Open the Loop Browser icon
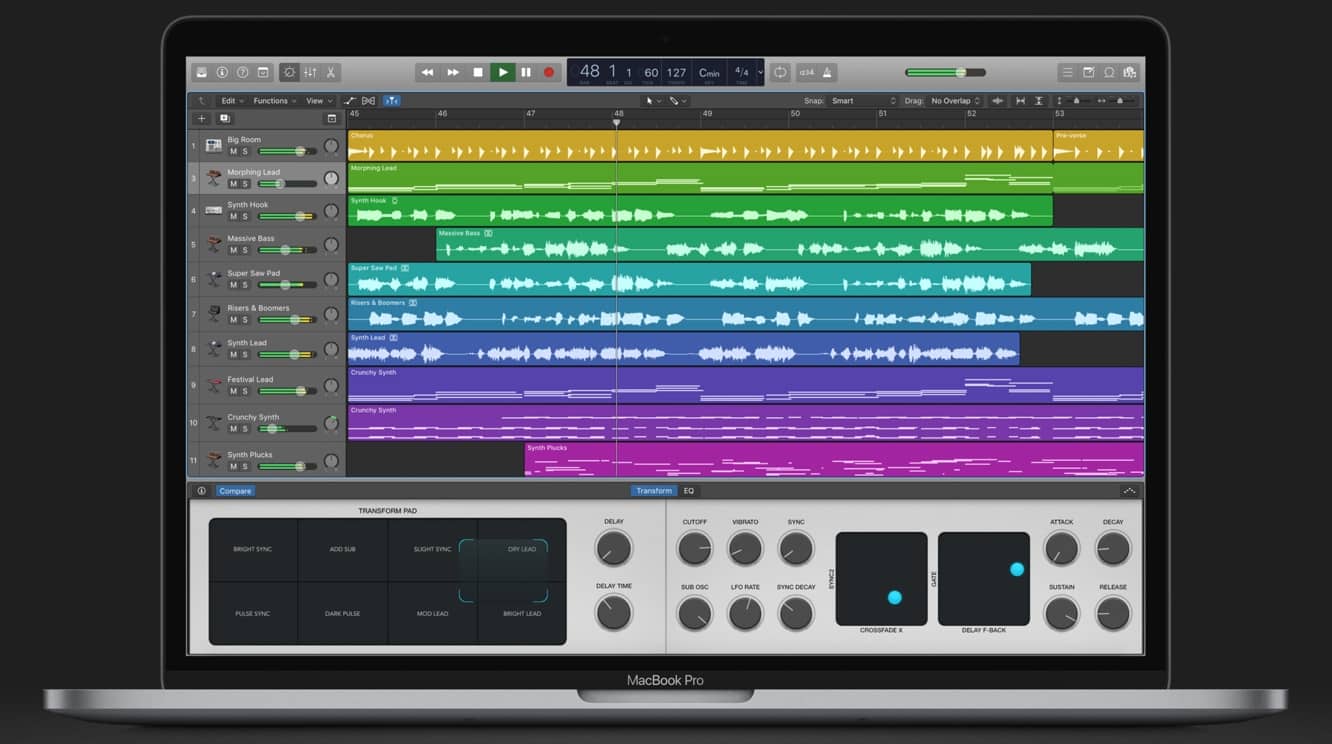 point(1109,72)
